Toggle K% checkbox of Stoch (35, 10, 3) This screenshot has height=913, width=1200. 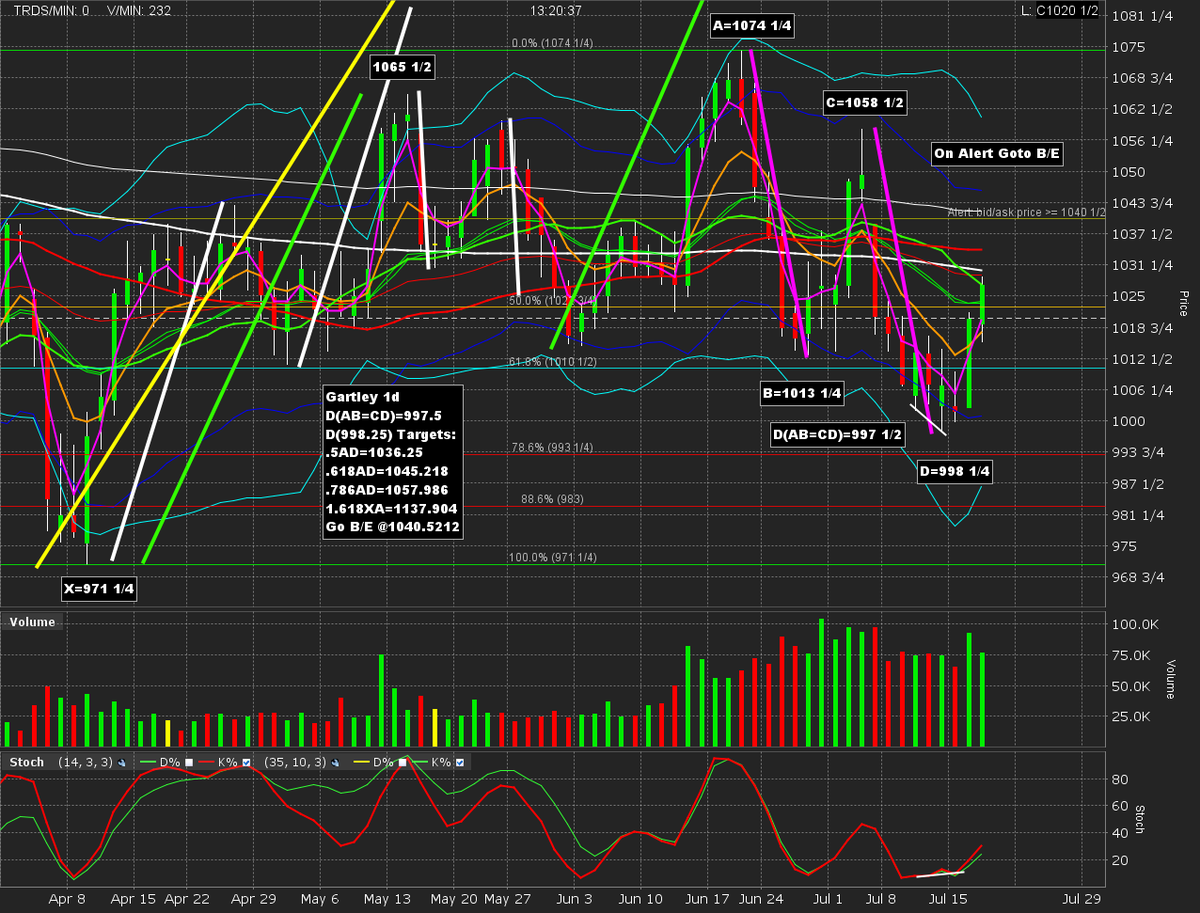[x=460, y=762]
